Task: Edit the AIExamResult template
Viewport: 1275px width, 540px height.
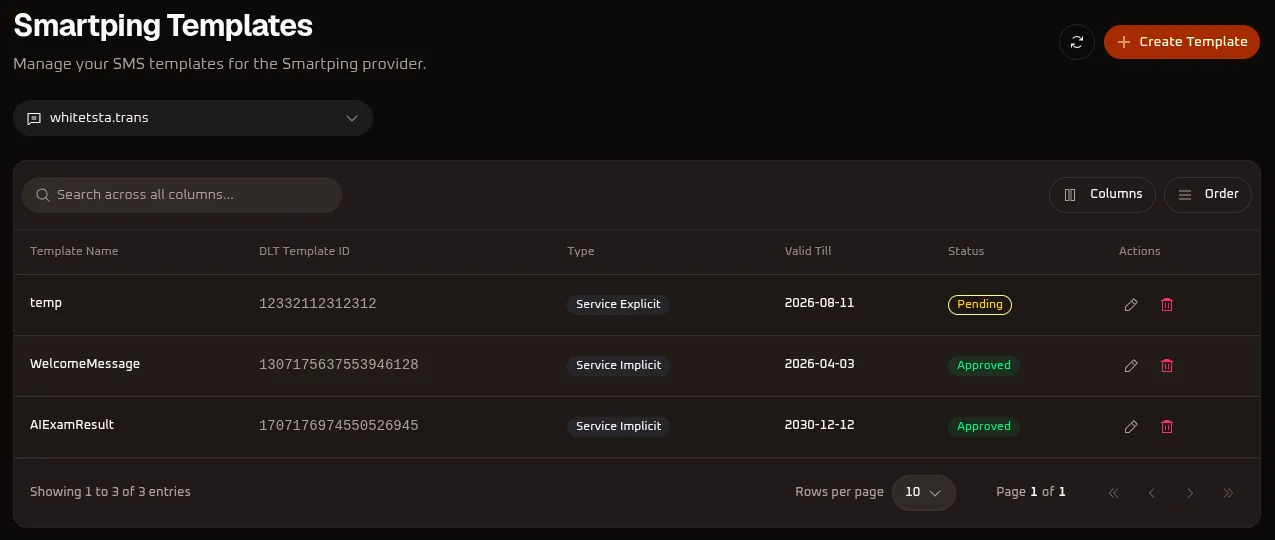Action: pos(1131,427)
